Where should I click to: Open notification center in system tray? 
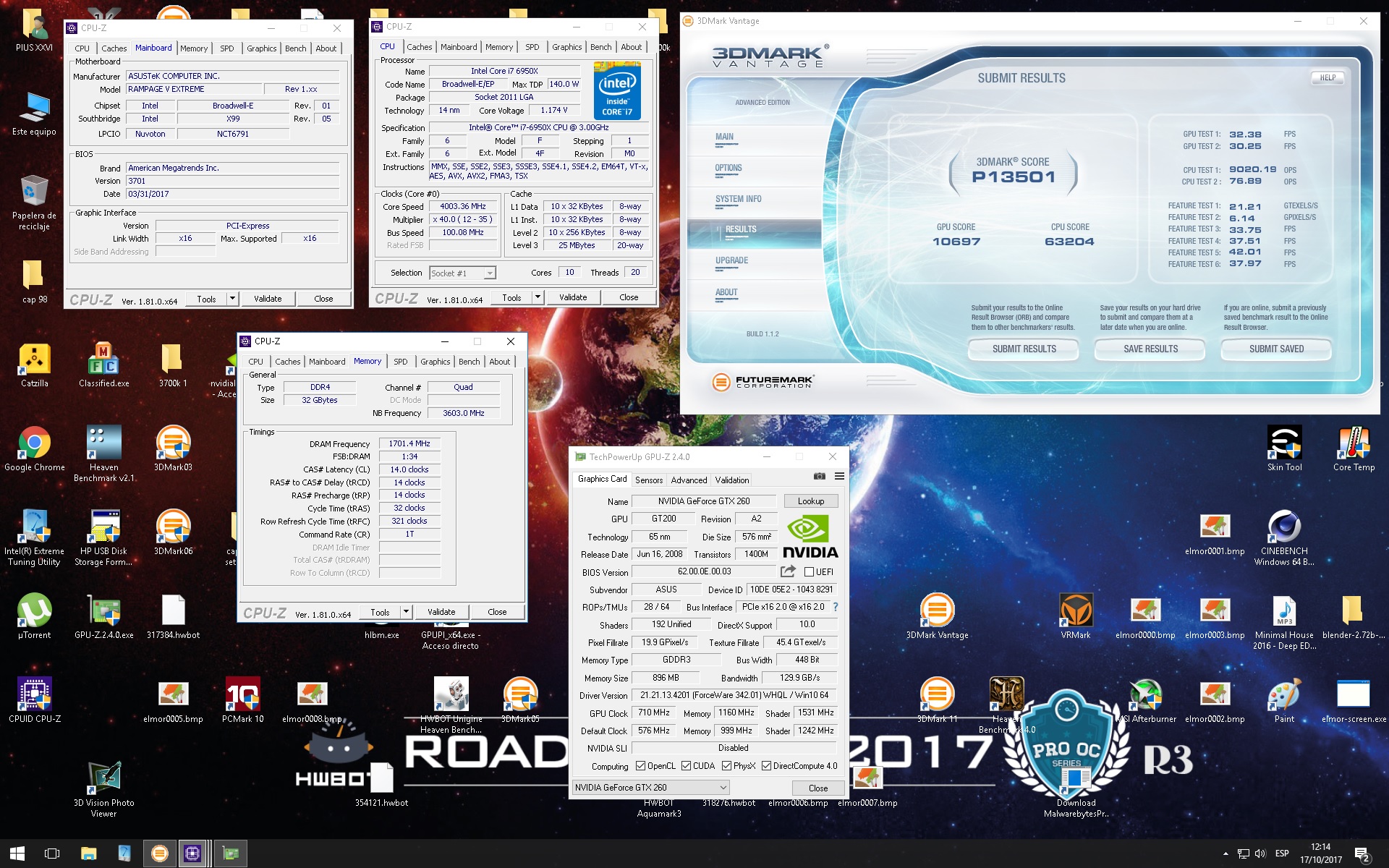click(x=1362, y=854)
